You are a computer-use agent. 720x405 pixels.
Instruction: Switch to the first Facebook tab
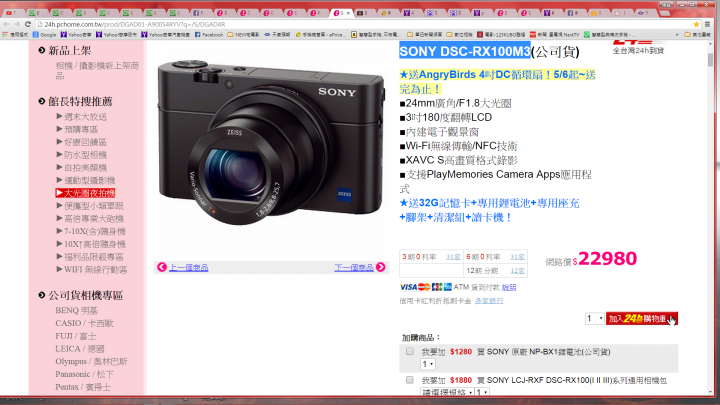coord(199,13)
